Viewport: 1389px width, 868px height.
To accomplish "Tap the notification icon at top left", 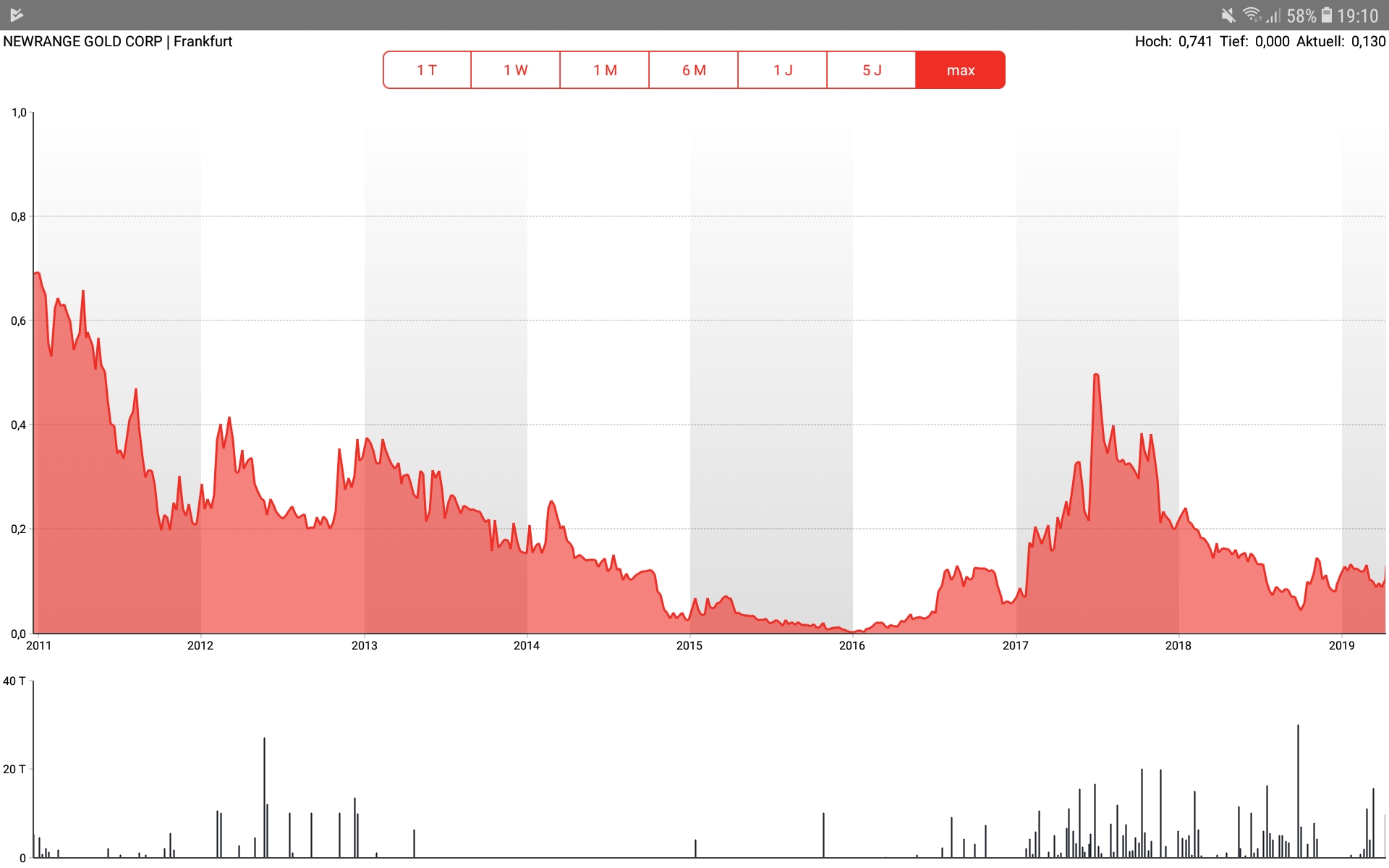I will point(17,15).
